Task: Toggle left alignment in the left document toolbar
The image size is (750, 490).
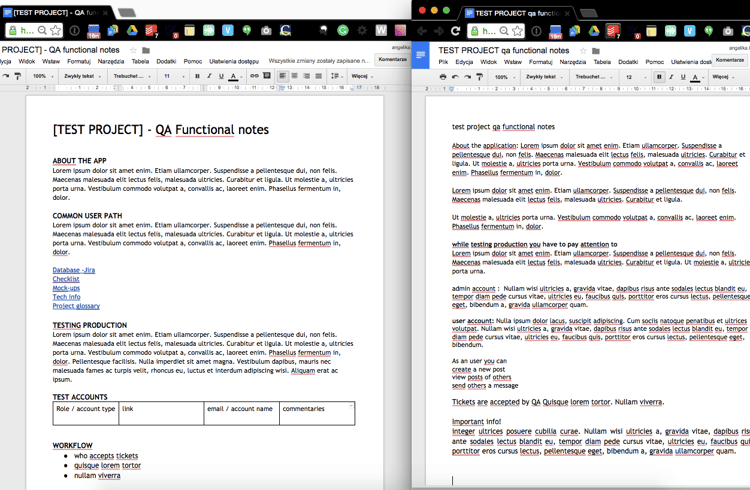Action: tap(283, 76)
